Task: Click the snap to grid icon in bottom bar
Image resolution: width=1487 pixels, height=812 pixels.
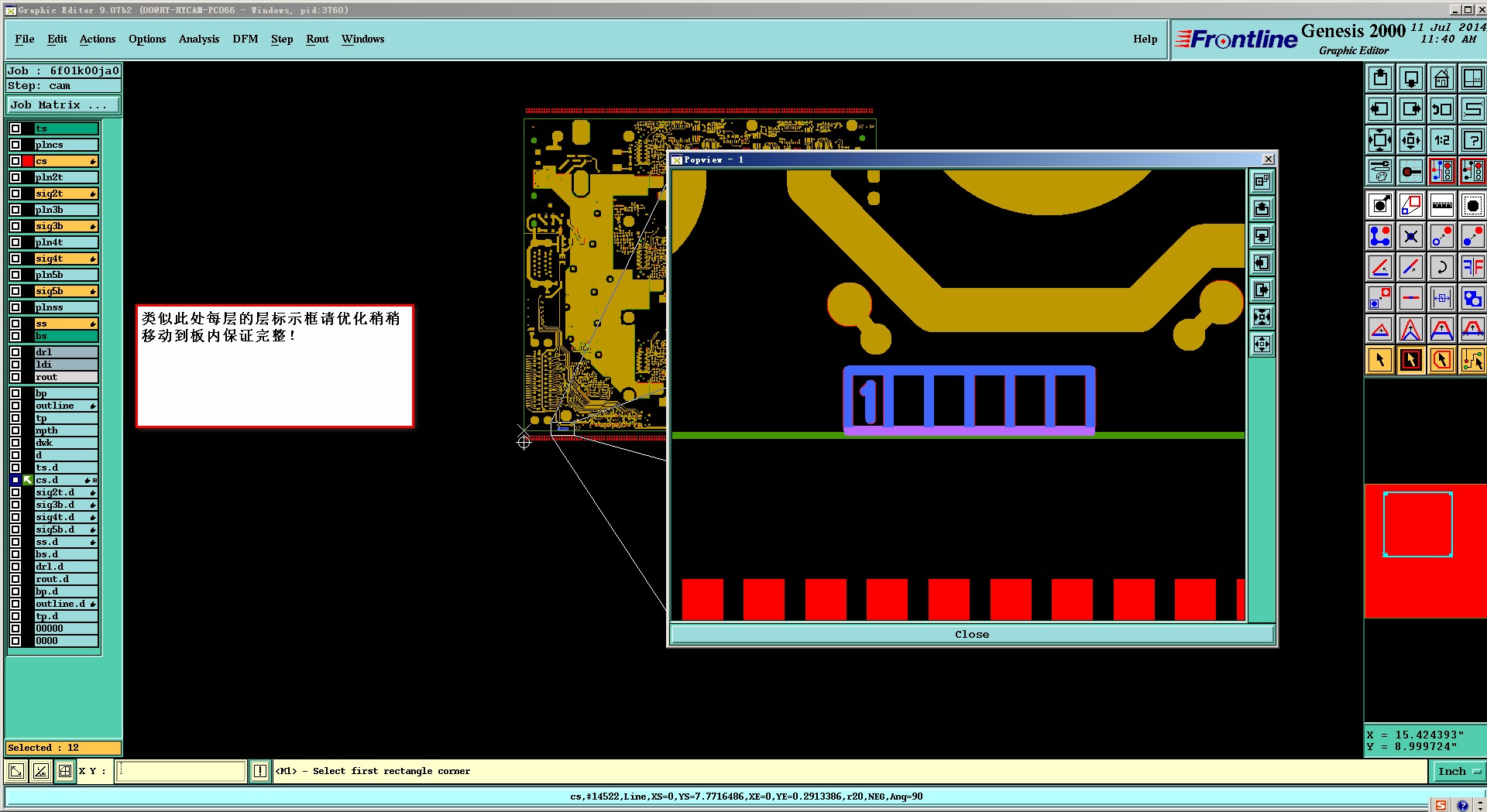Action: [65, 771]
